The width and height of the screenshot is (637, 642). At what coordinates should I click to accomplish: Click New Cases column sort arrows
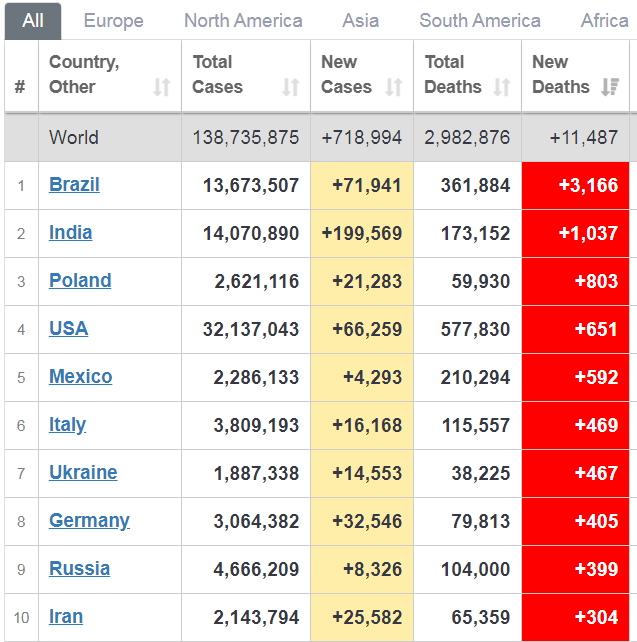394,88
